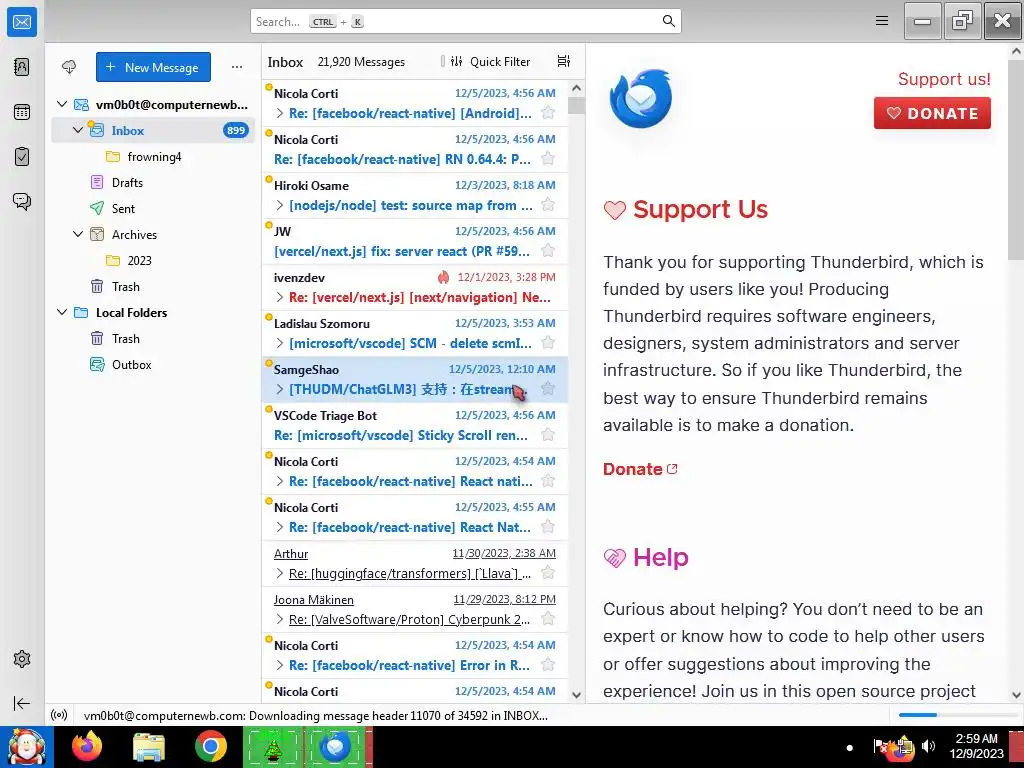Open folder pane options ellipsis
The image size is (1024, 768).
point(236,67)
